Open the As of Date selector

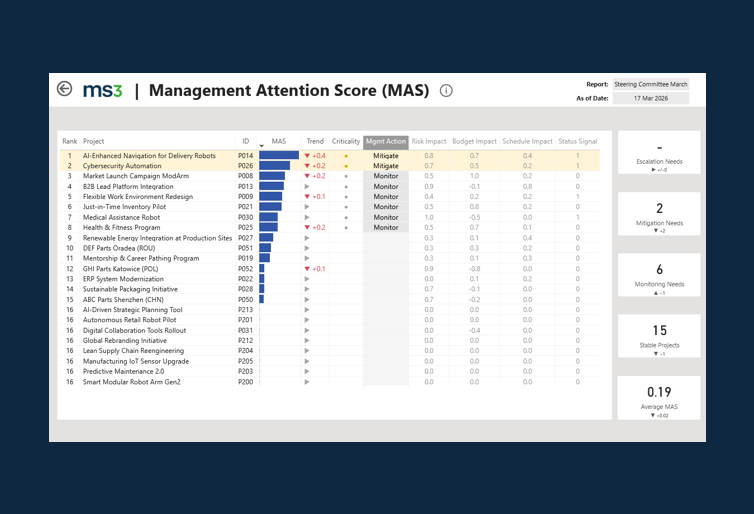pyautogui.click(x=651, y=98)
